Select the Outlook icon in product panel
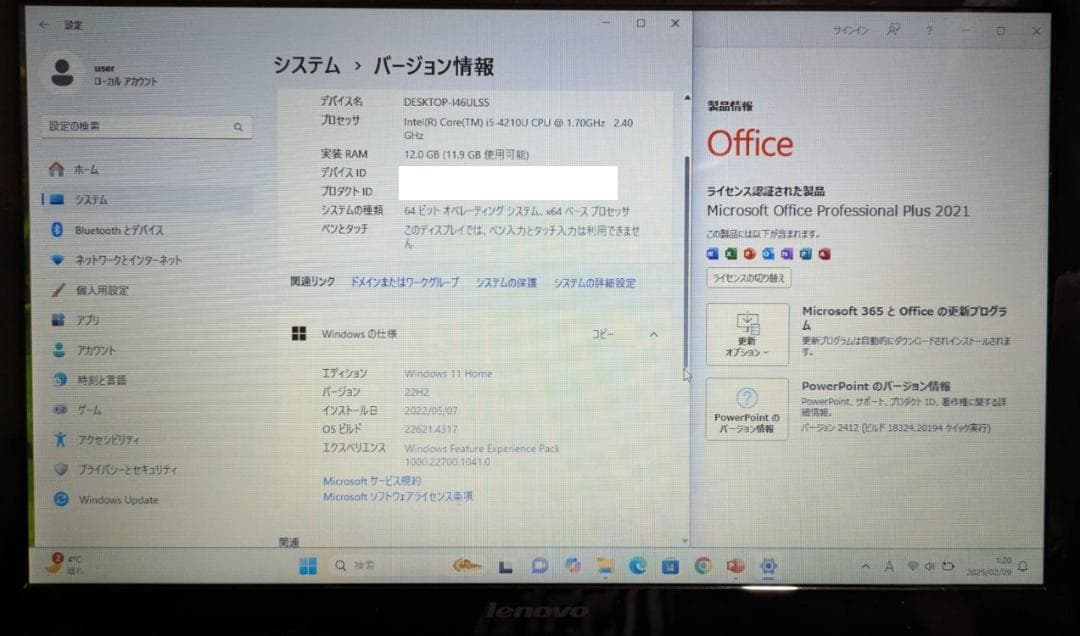The image size is (1080, 636). pyautogui.click(x=767, y=253)
